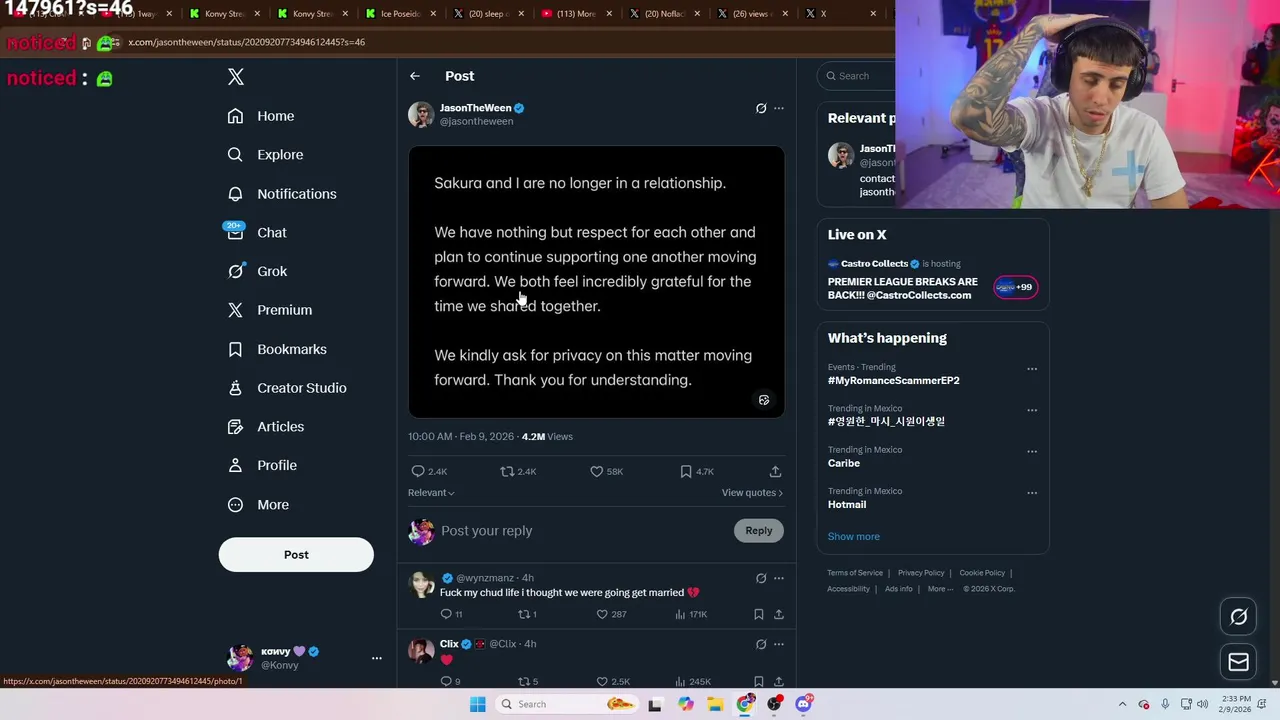The height and width of the screenshot is (720, 1280).
Task: Open the three-dot menu on the post
Action: point(779,108)
